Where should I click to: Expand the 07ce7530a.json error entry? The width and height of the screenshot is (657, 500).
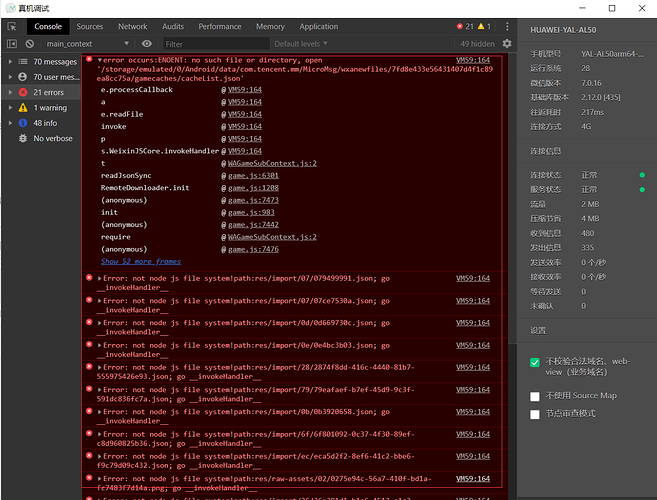click(x=100, y=301)
